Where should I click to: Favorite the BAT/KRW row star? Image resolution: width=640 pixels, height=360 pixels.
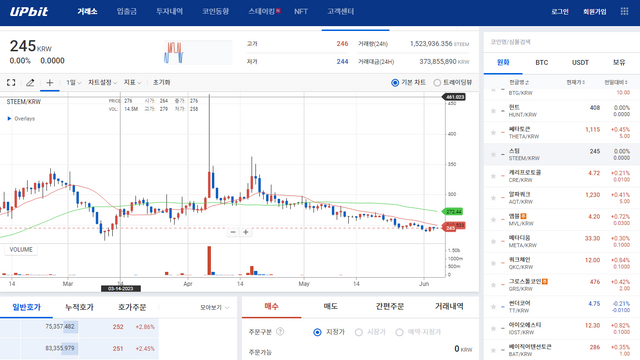tap(493, 350)
